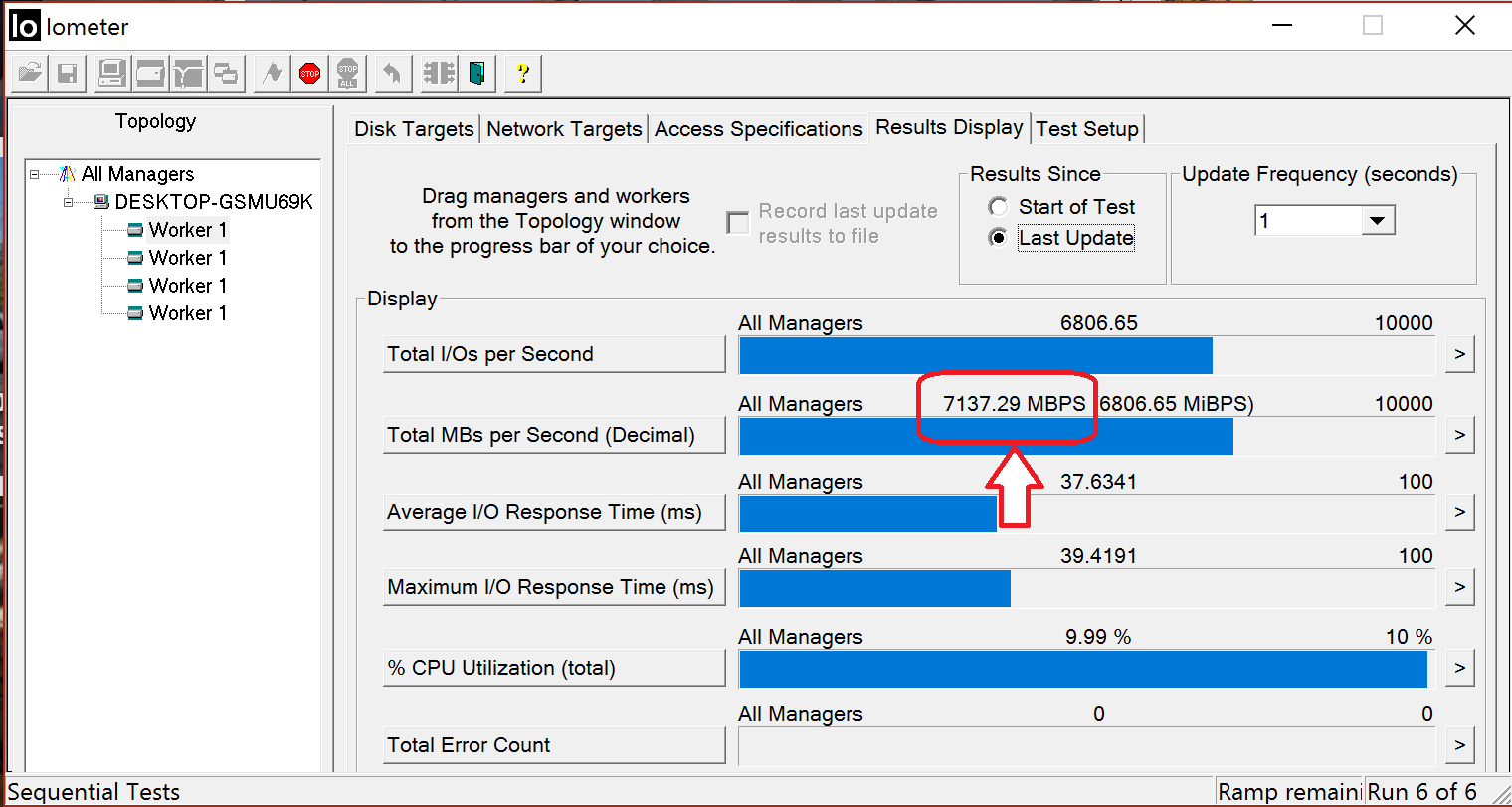The width and height of the screenshot is (1512, 807).
Task: Open the Update Frequency dropdown
Action: [x=1377, y=221]
